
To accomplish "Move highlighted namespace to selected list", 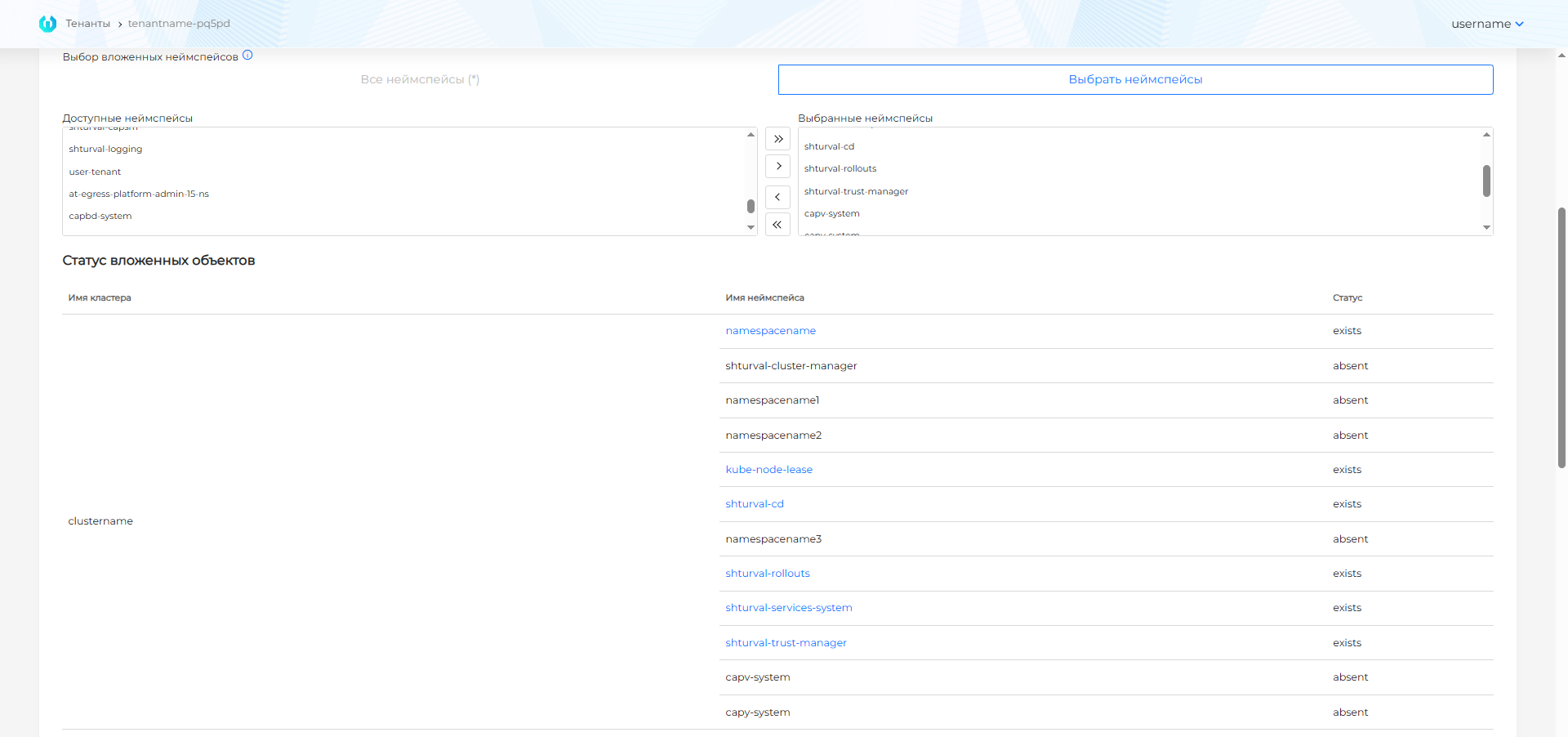I will [777, 166].
